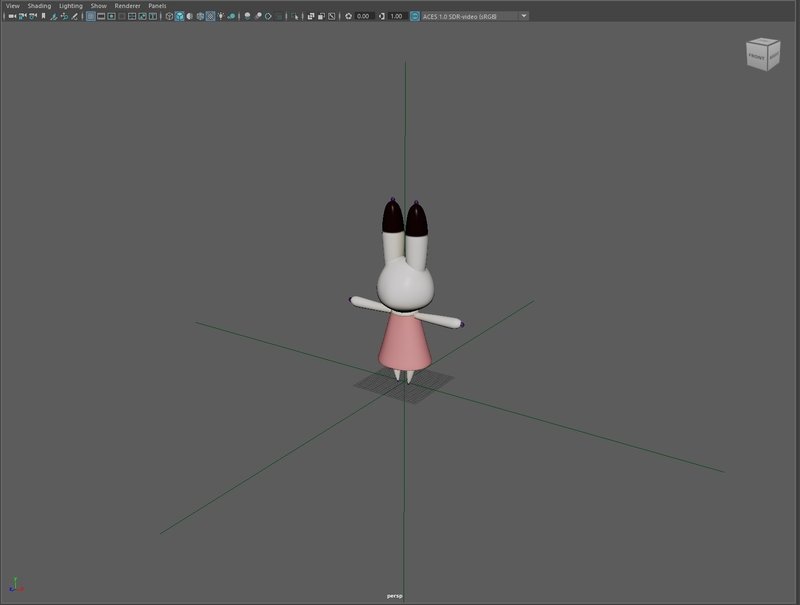Click the gamma value field 1.00
Image resolution: width=800 pixels, height=605 pixels.
tap(396, 16)
